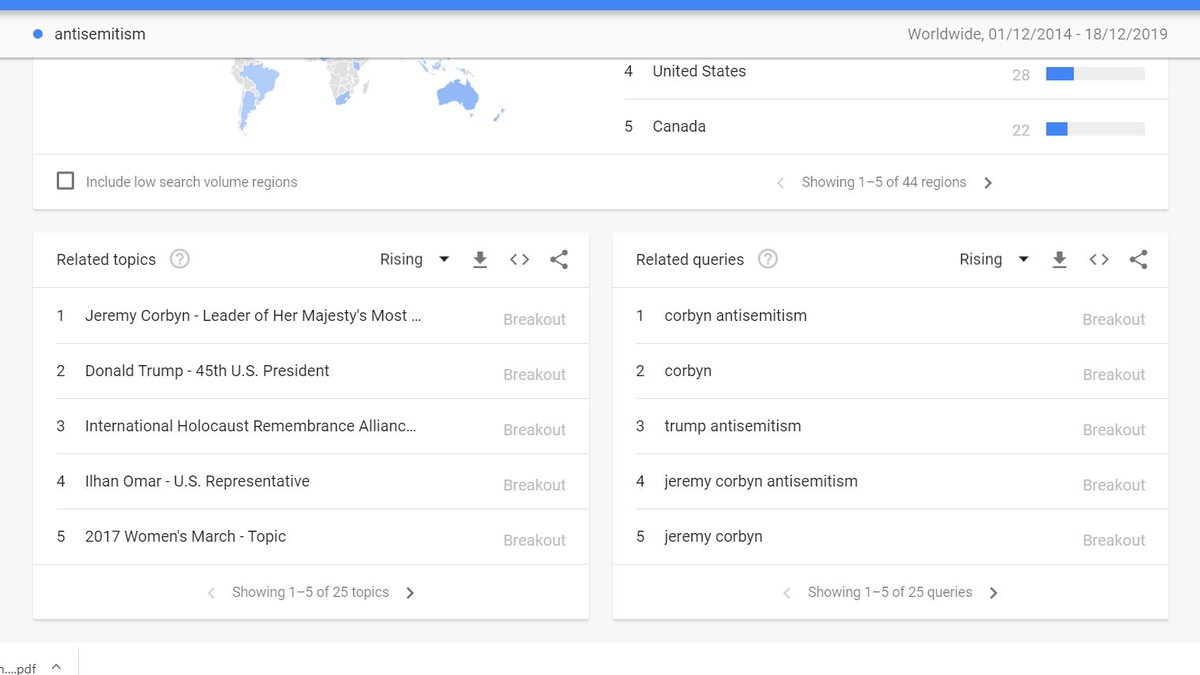The height and width of the screenshot is (675, 1200).
Task: Download the Related queries data
Action: click(x=1060, y=260)
